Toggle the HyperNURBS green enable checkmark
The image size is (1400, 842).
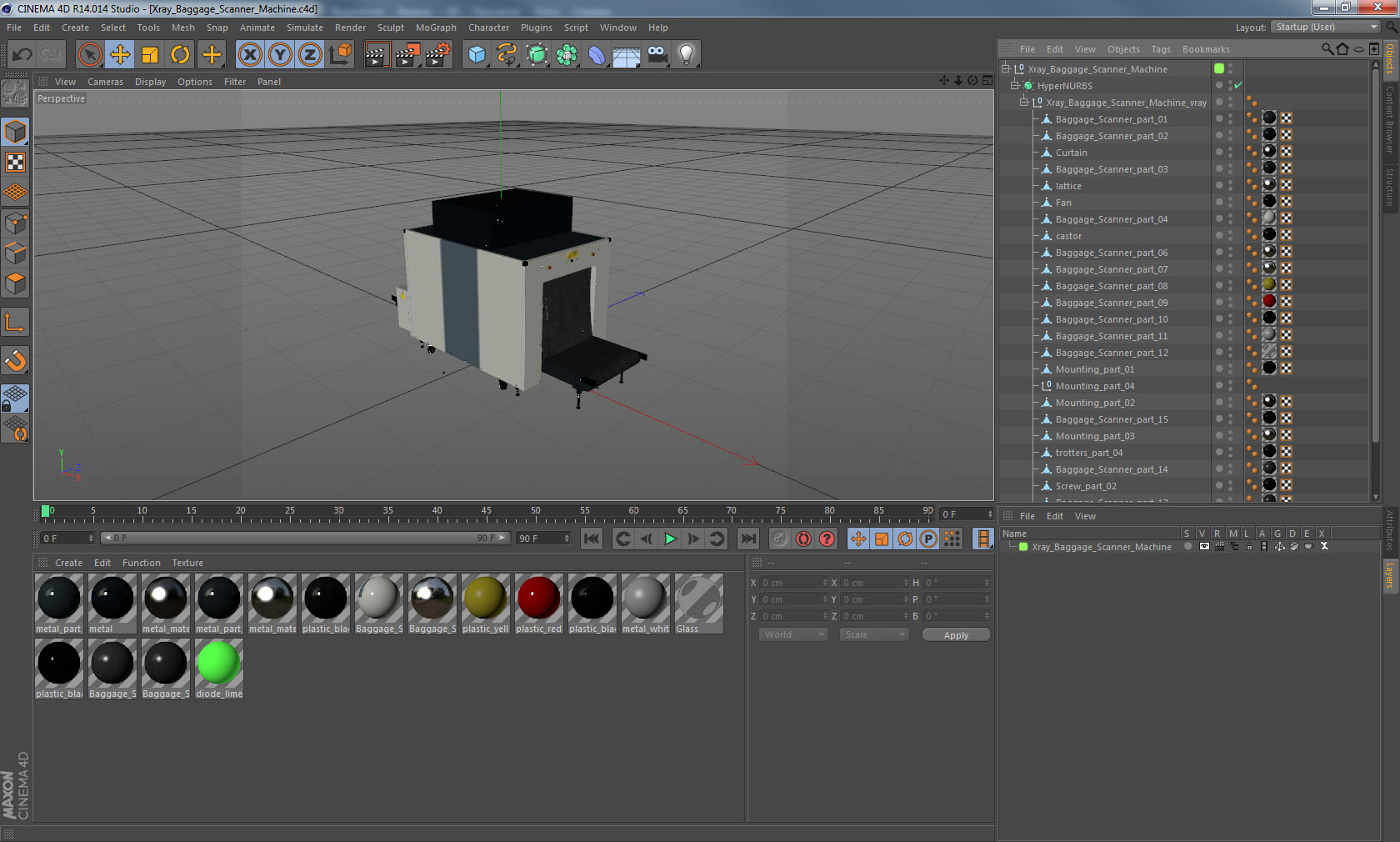click(1238, 86)
